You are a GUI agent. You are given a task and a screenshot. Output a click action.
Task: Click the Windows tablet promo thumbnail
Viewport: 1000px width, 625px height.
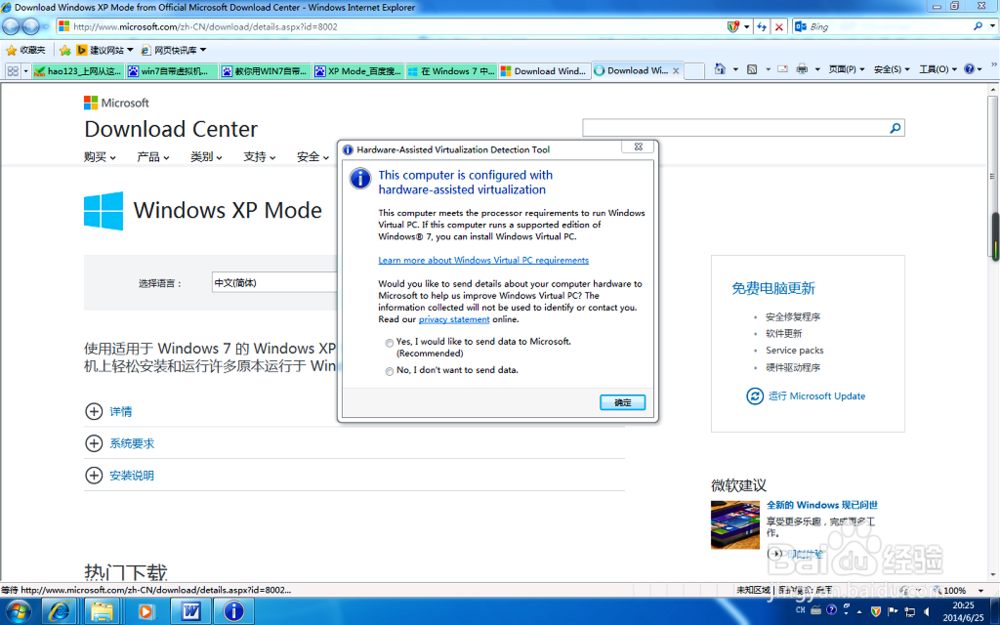pyautogui.click(x=735, y=525)
